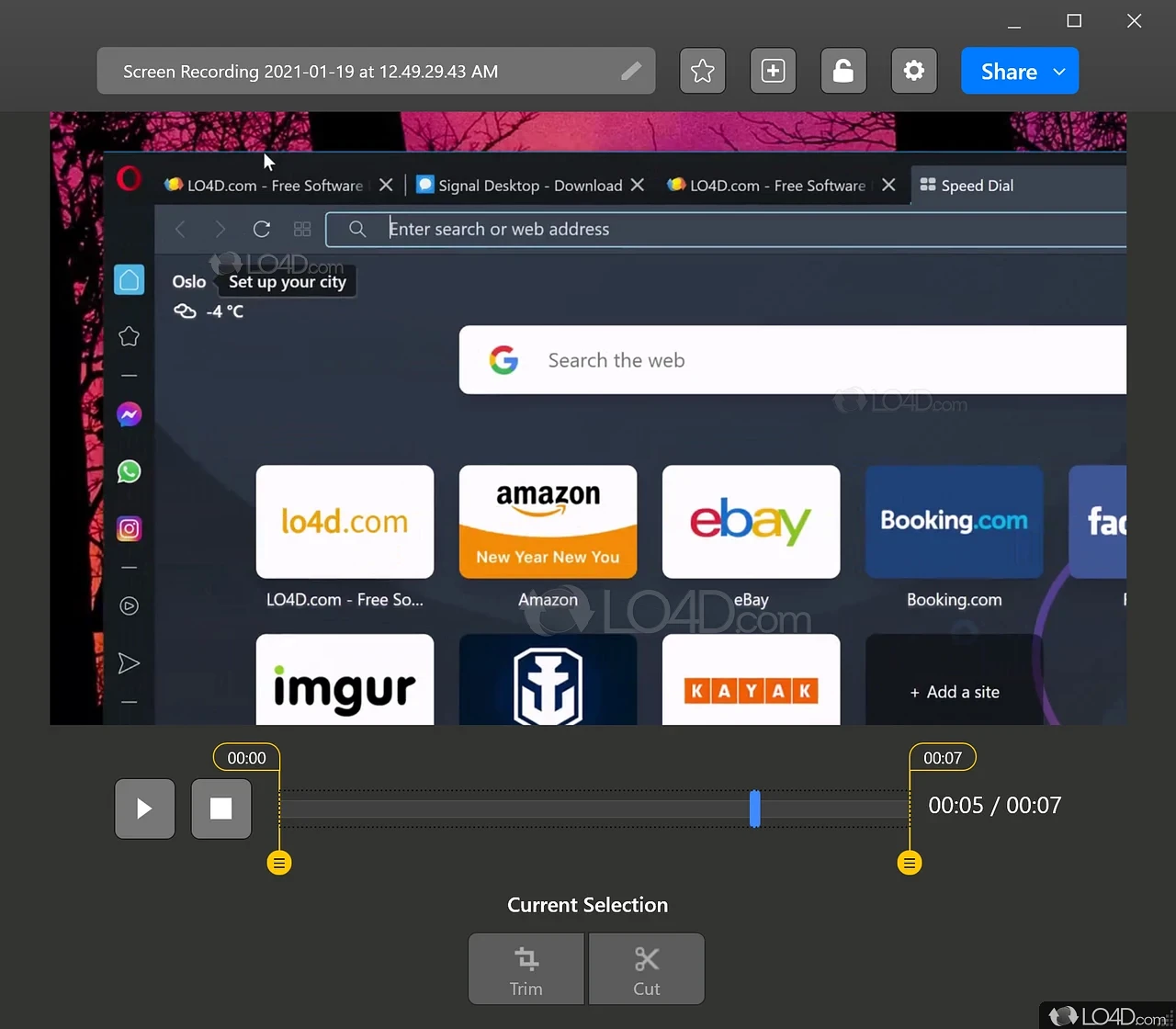Image resolution: width=1176 pixels, height=1029 pixels.
Task: Toggle the unlocked padlock privacy button
Action: coord(843,71)
